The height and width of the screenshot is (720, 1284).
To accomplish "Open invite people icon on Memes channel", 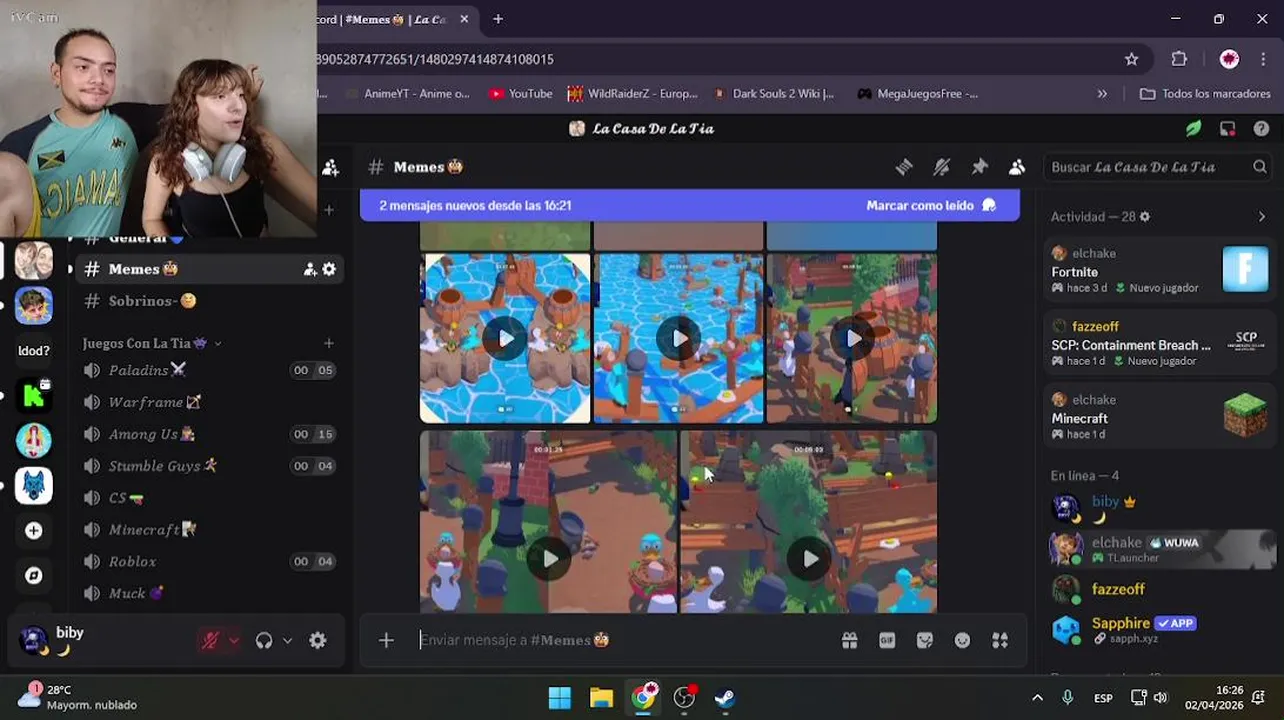I will (x=310, y=269).
